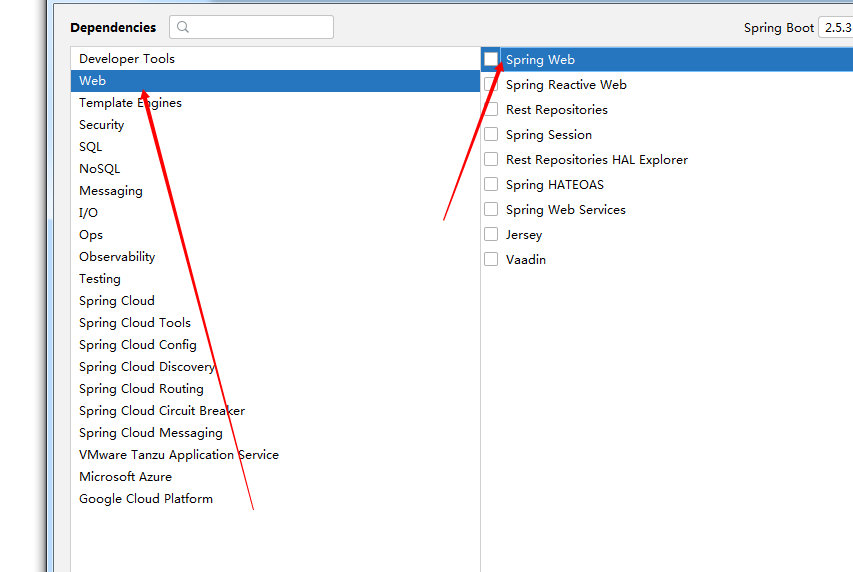Tick the Spring Web Services checkbox

pyautogui.click(x=491, y=210)
